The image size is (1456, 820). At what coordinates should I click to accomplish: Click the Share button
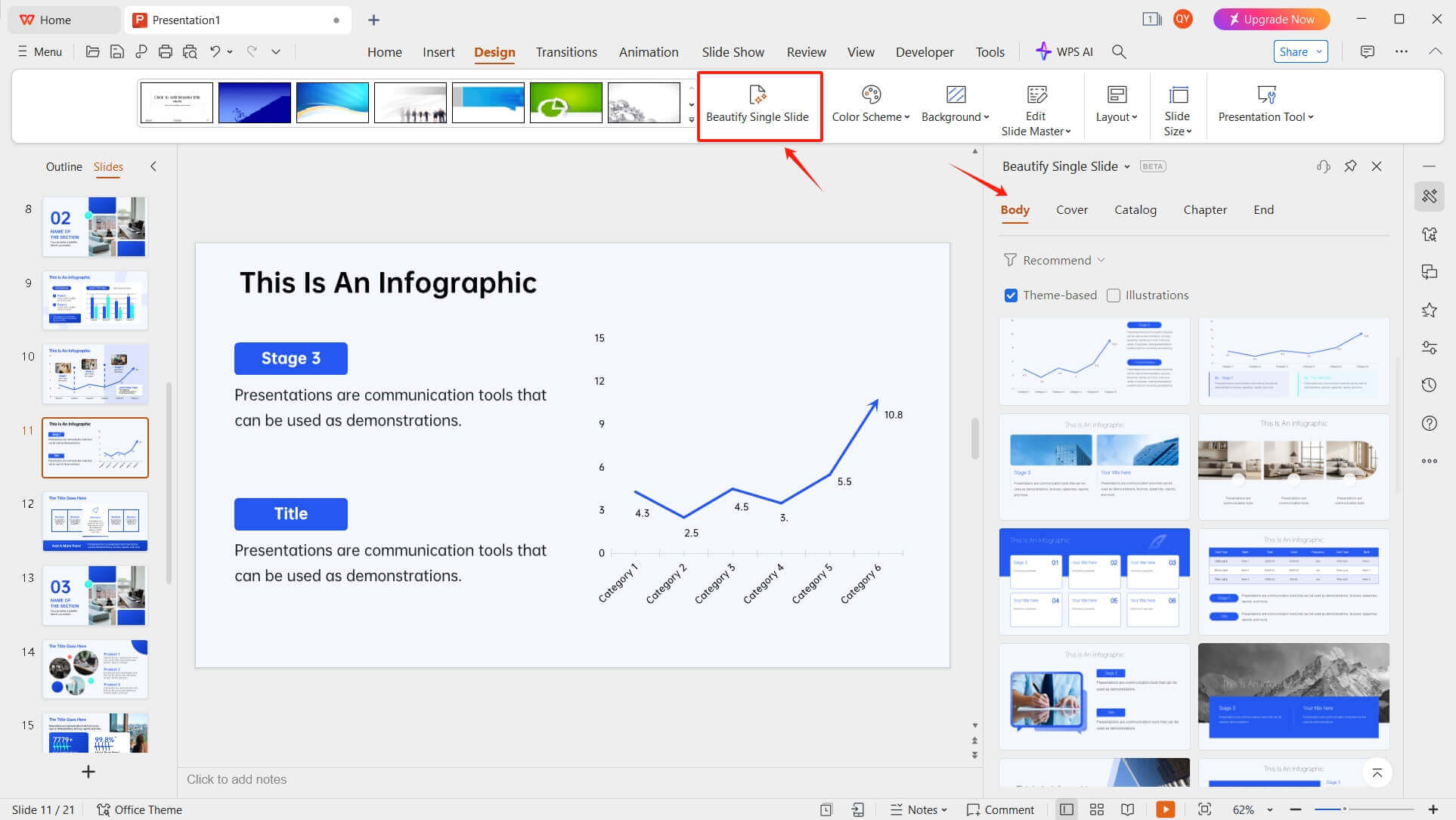[1293, 51]
